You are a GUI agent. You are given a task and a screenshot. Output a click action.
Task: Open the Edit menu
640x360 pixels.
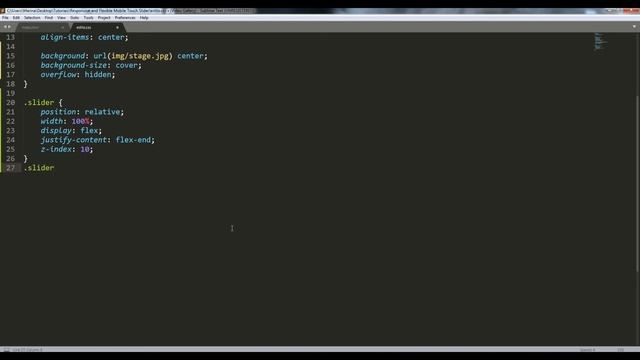click(16, 18)
